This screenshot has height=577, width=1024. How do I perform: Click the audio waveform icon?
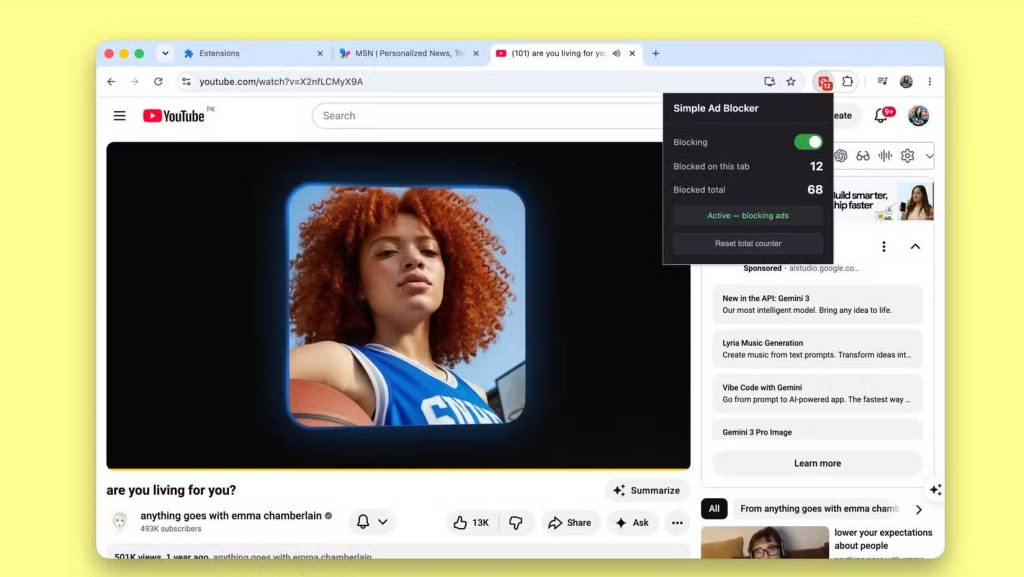point(885,155)
